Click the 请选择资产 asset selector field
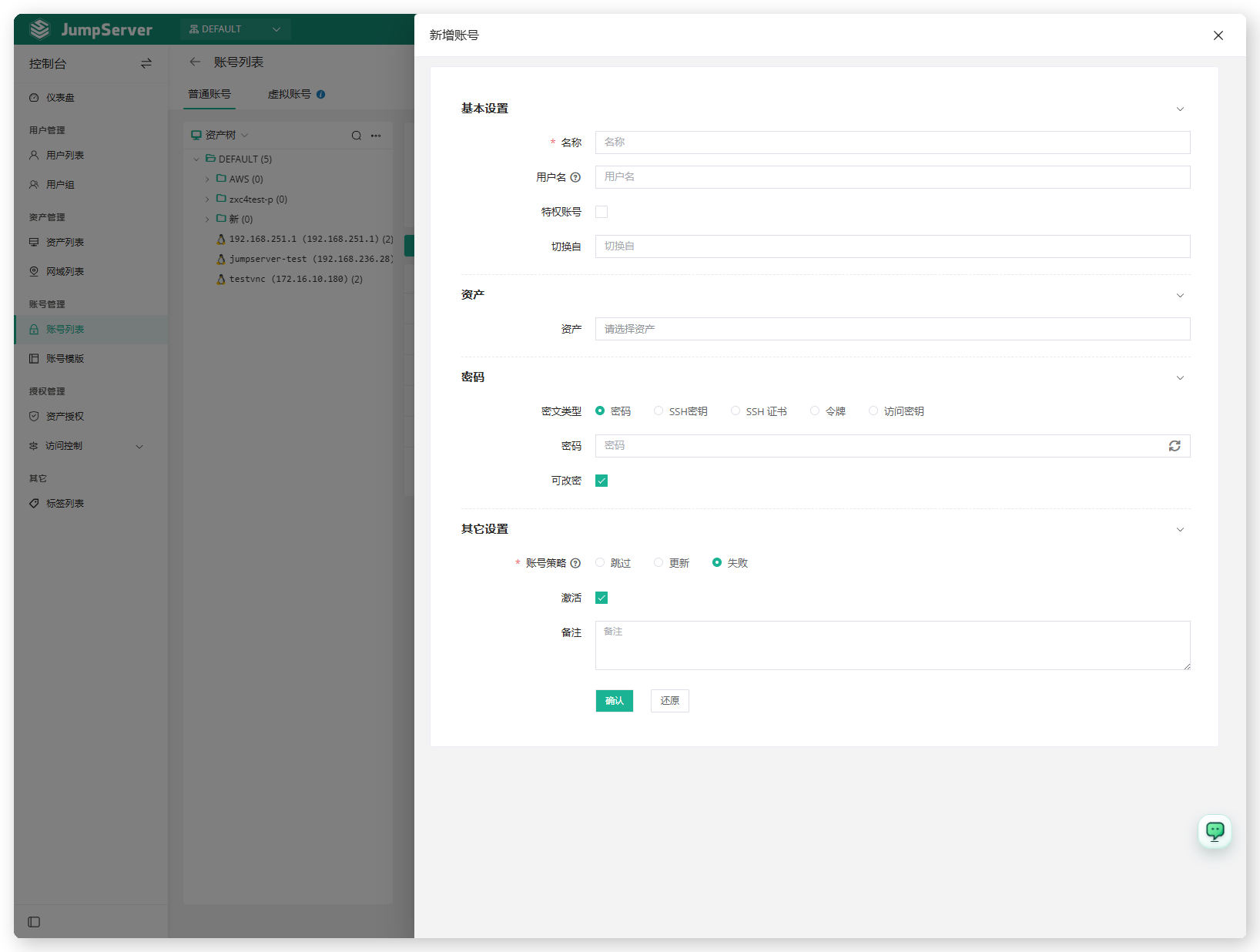Viewport: 1260px width, 952px height. point(893,329)
